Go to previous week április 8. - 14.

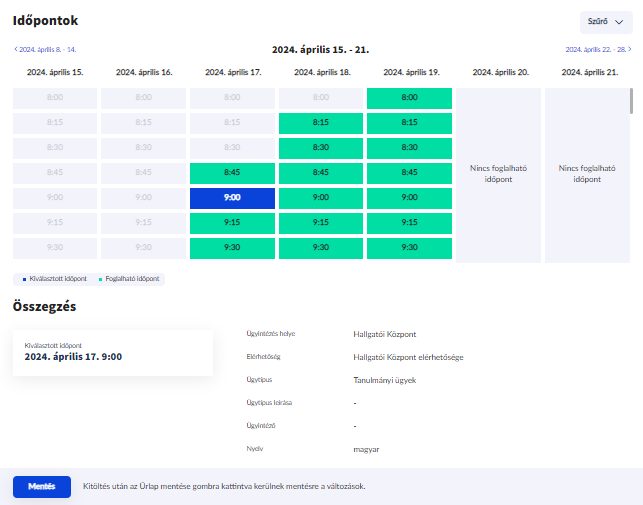[45, 49]
